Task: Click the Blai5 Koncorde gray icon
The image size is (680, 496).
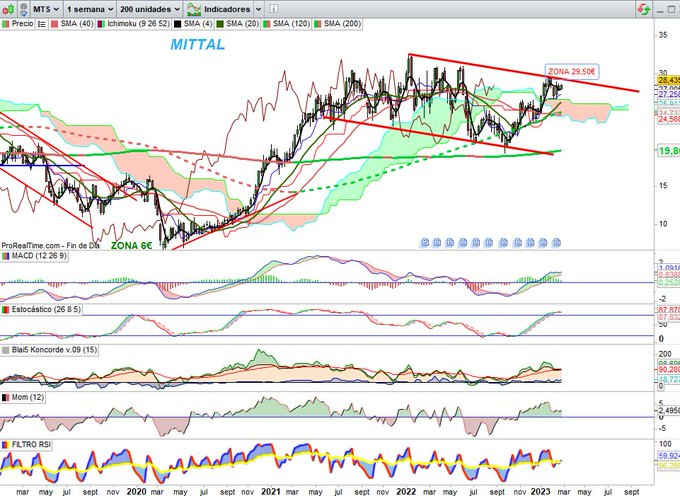Action: pos(6,350)
